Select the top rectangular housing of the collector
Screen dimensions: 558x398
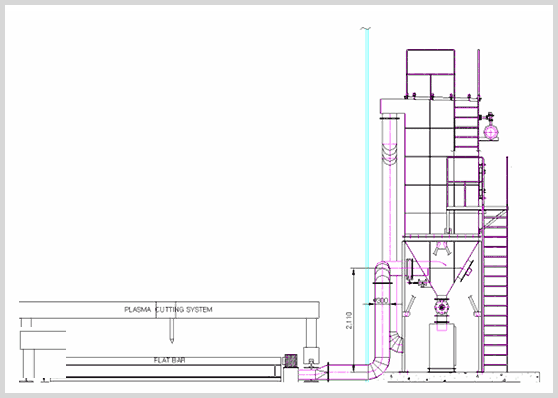coord(431,62)
